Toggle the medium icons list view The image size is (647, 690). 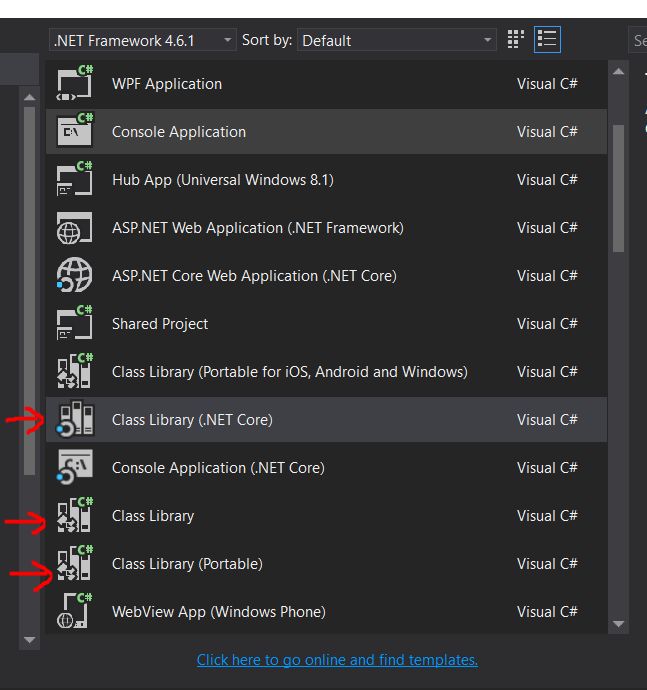click(x=547, y=40)
